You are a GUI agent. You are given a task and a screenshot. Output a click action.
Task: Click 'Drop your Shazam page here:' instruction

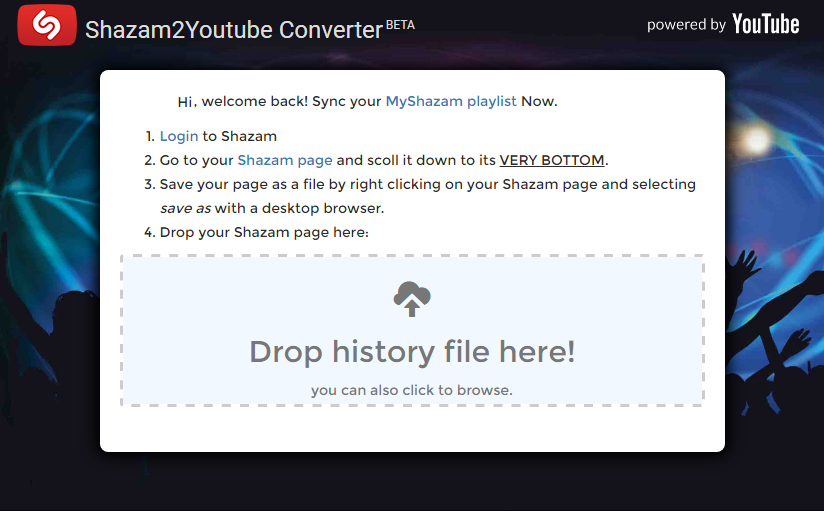click(x=264, y=232)
